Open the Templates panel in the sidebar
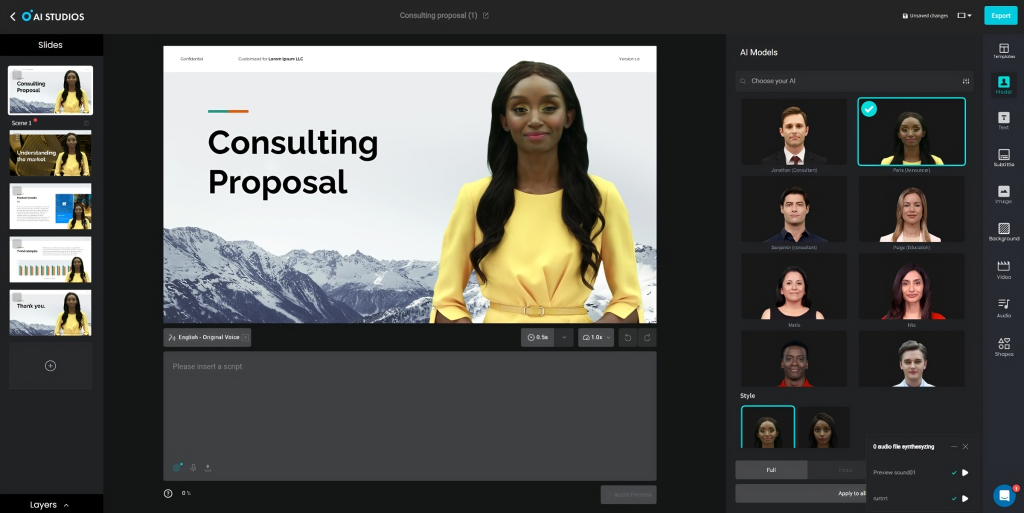 (x=1003, y=51)
